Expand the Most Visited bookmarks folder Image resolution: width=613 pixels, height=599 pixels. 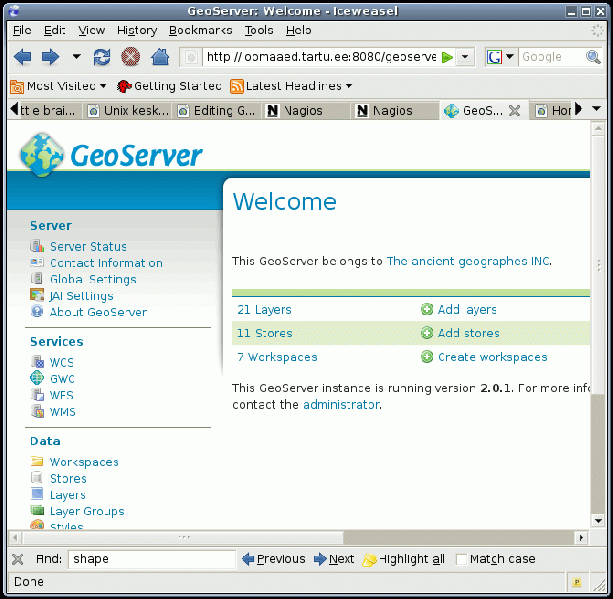coord(58,86)
